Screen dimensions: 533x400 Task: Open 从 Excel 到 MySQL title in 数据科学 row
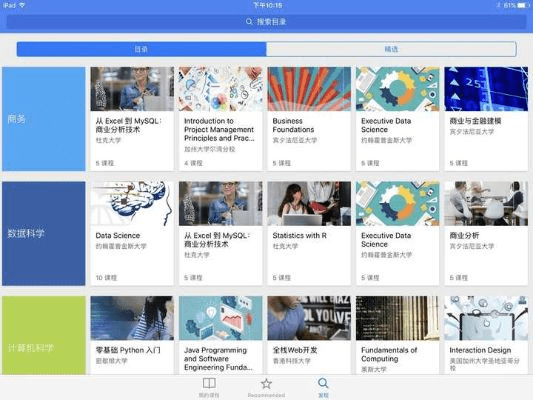[x=217, y=240]
